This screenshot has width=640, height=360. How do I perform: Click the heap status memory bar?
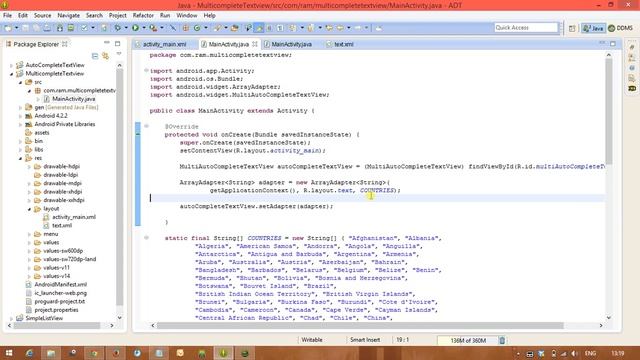467,340
